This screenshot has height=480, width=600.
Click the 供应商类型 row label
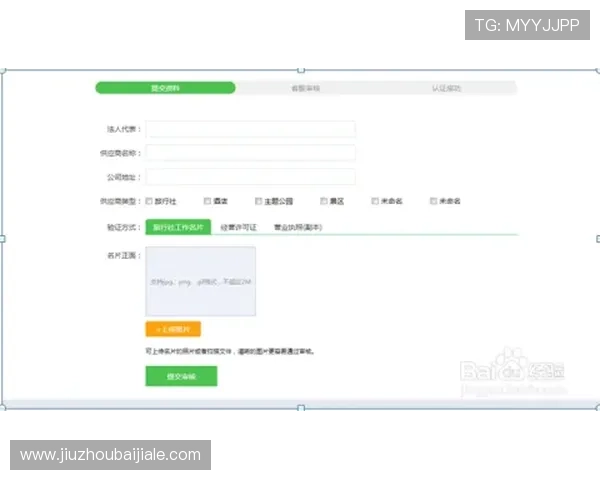tap(121, 201)
